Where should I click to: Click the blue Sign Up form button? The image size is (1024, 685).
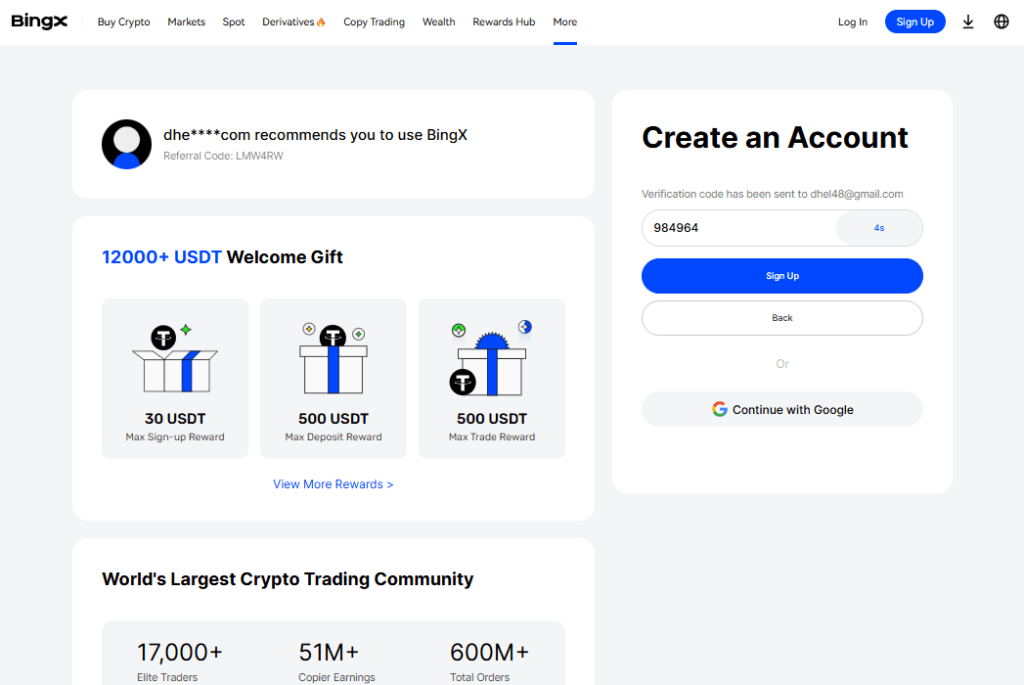pyautogui.click(x=782, y=276)
